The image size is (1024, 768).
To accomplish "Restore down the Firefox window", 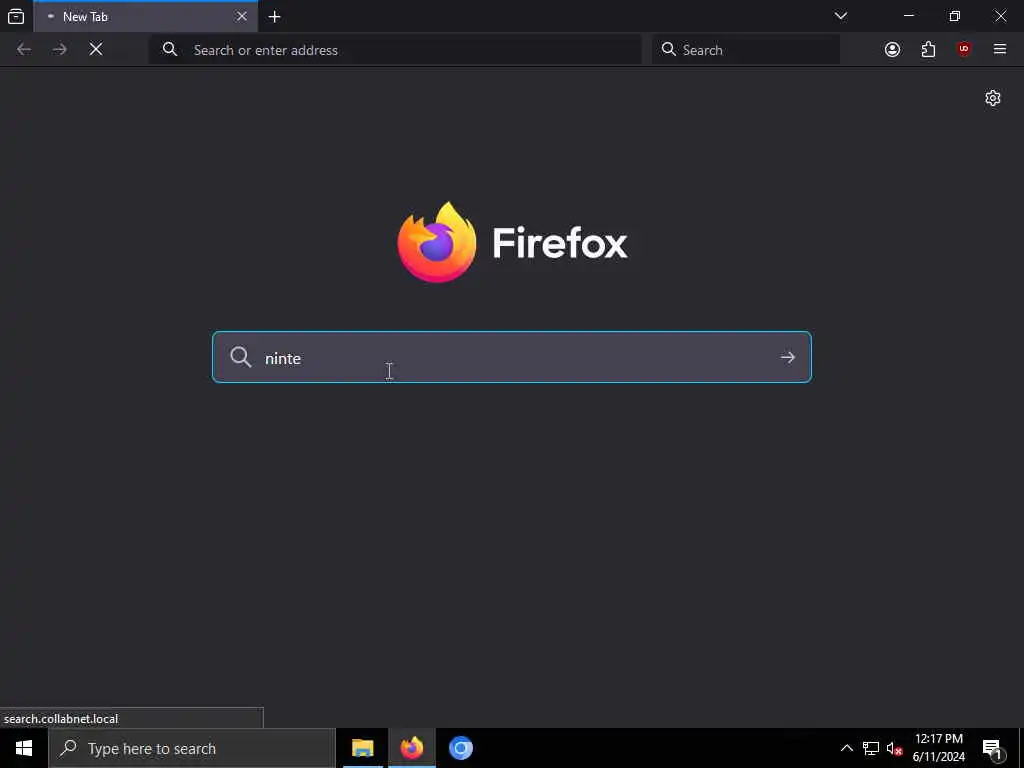I will 955,16.
